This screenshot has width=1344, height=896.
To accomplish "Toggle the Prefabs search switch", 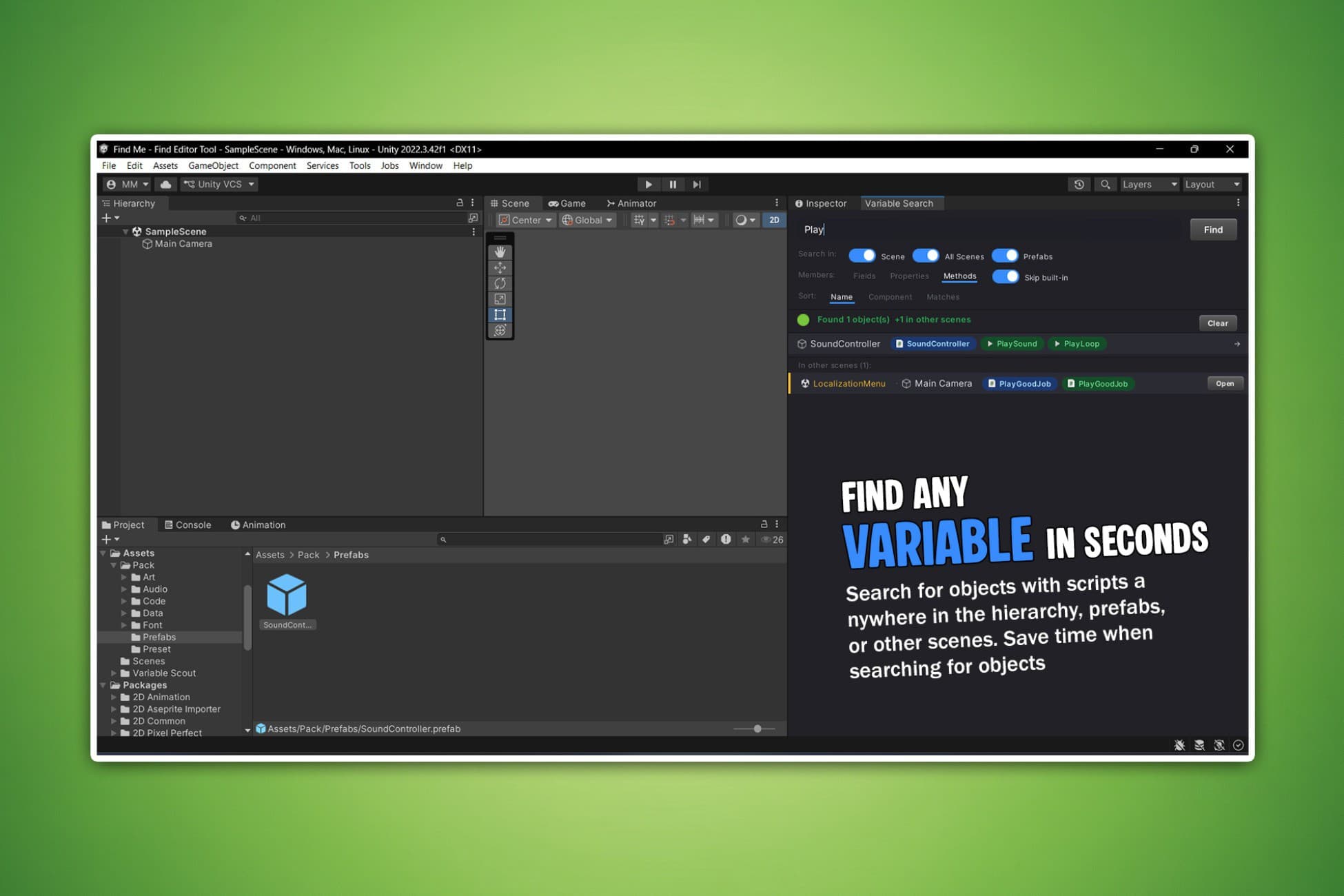I will coord(1005,256).
